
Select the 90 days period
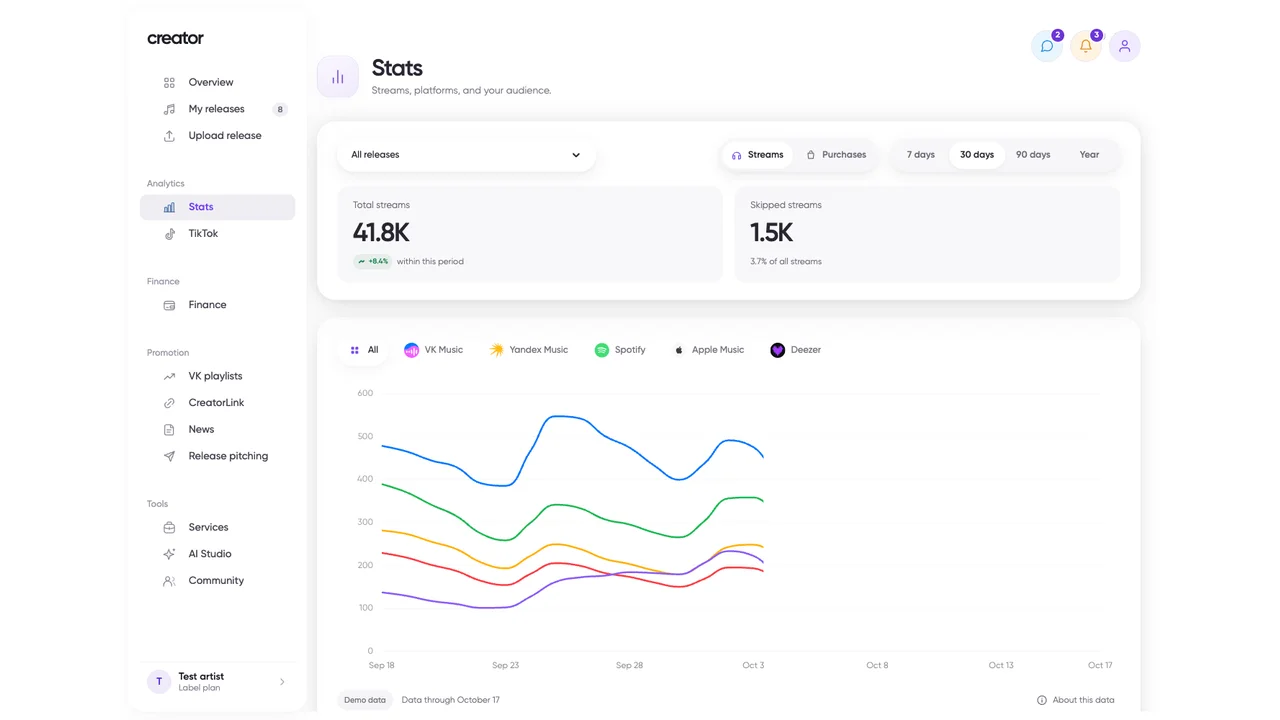tap(1033, 155)
